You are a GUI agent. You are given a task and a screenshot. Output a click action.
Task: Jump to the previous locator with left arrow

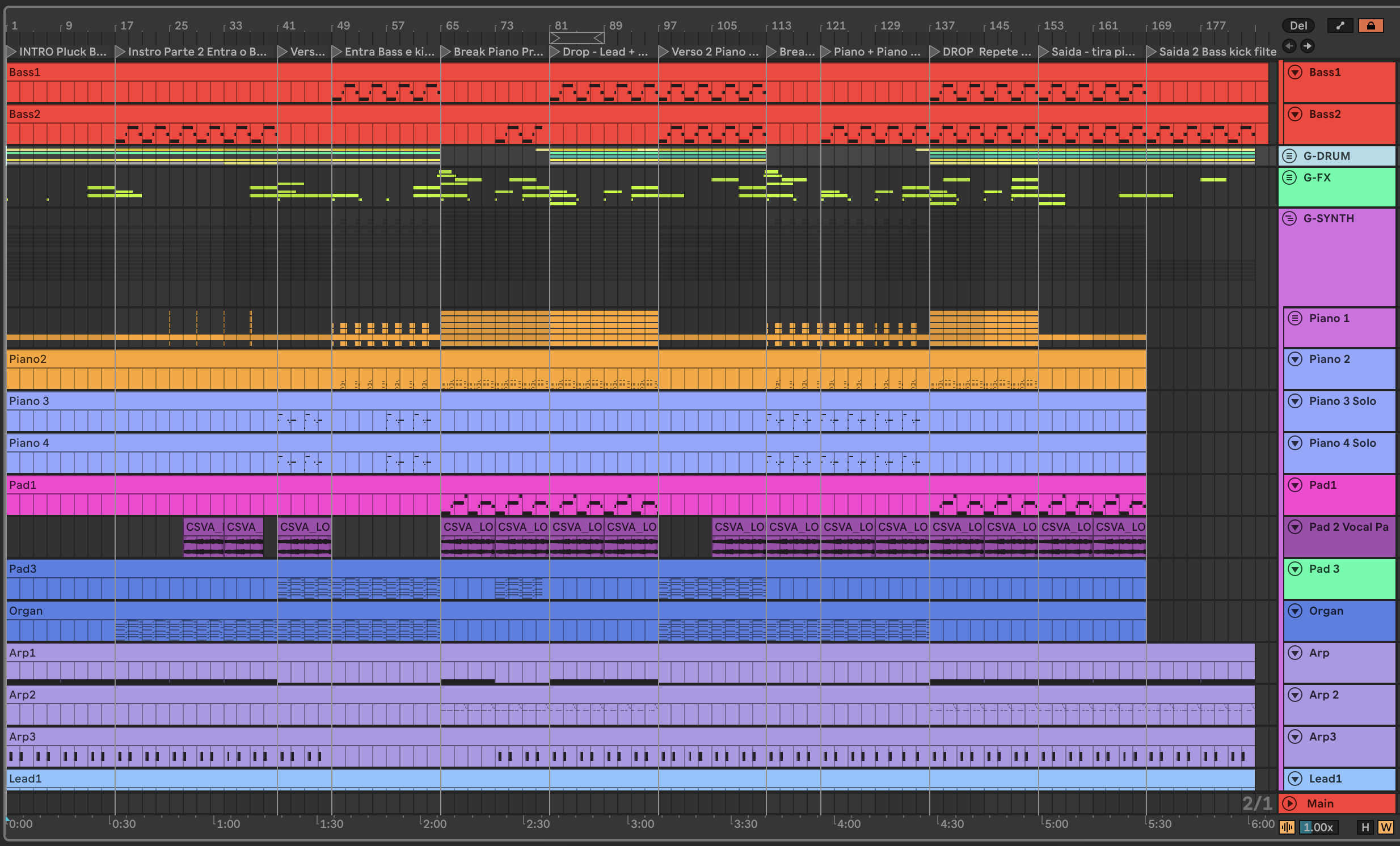coord(1289,46)
